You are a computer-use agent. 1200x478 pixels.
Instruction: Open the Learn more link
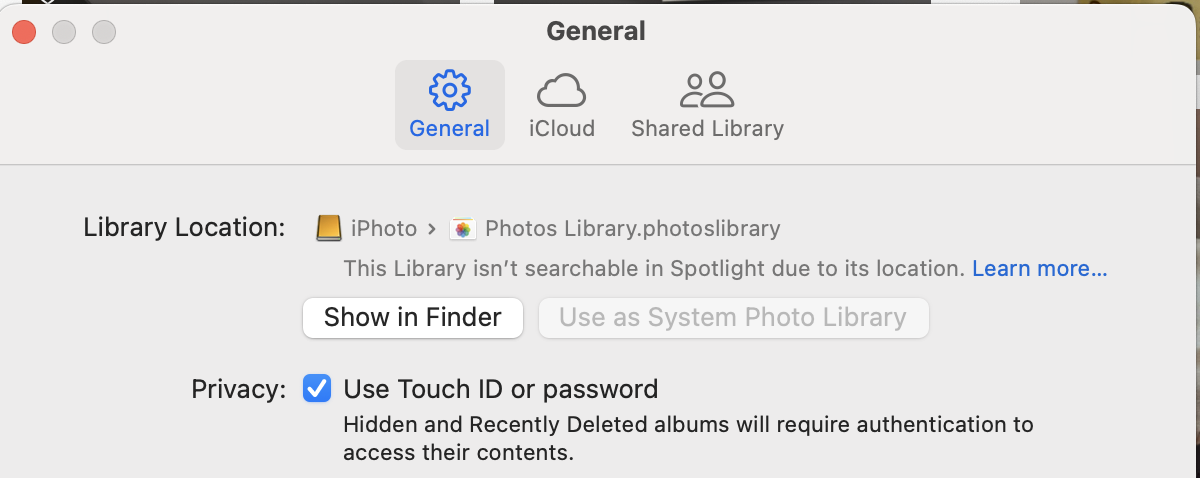(x=1039, y=268)
